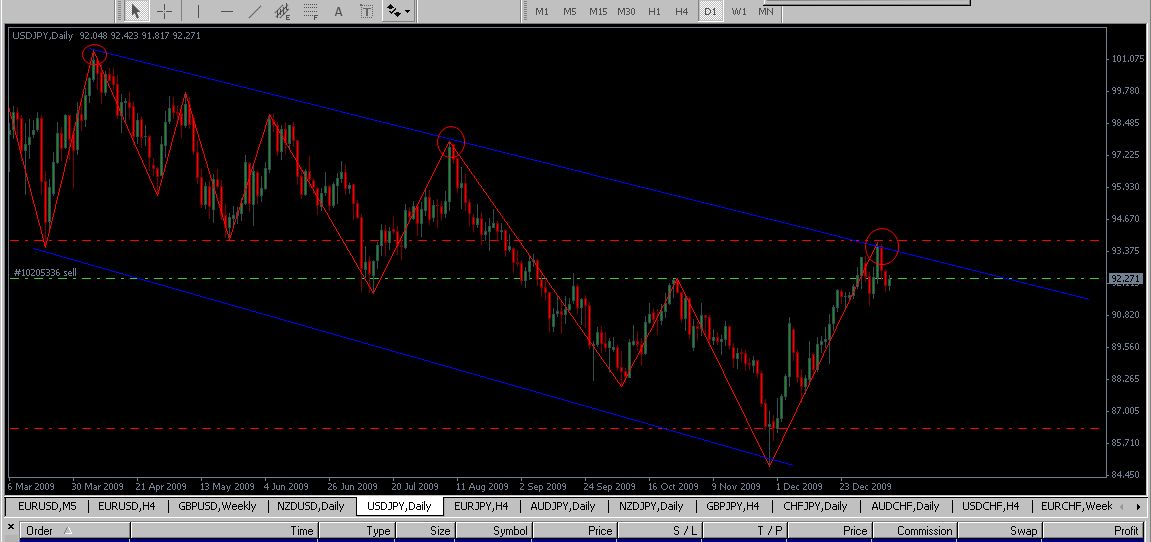Image resolution: width=1151 pixels, height=542 pixels.
Task: Choose the vertical line drawing tool
Action: [x=198, y=11]
